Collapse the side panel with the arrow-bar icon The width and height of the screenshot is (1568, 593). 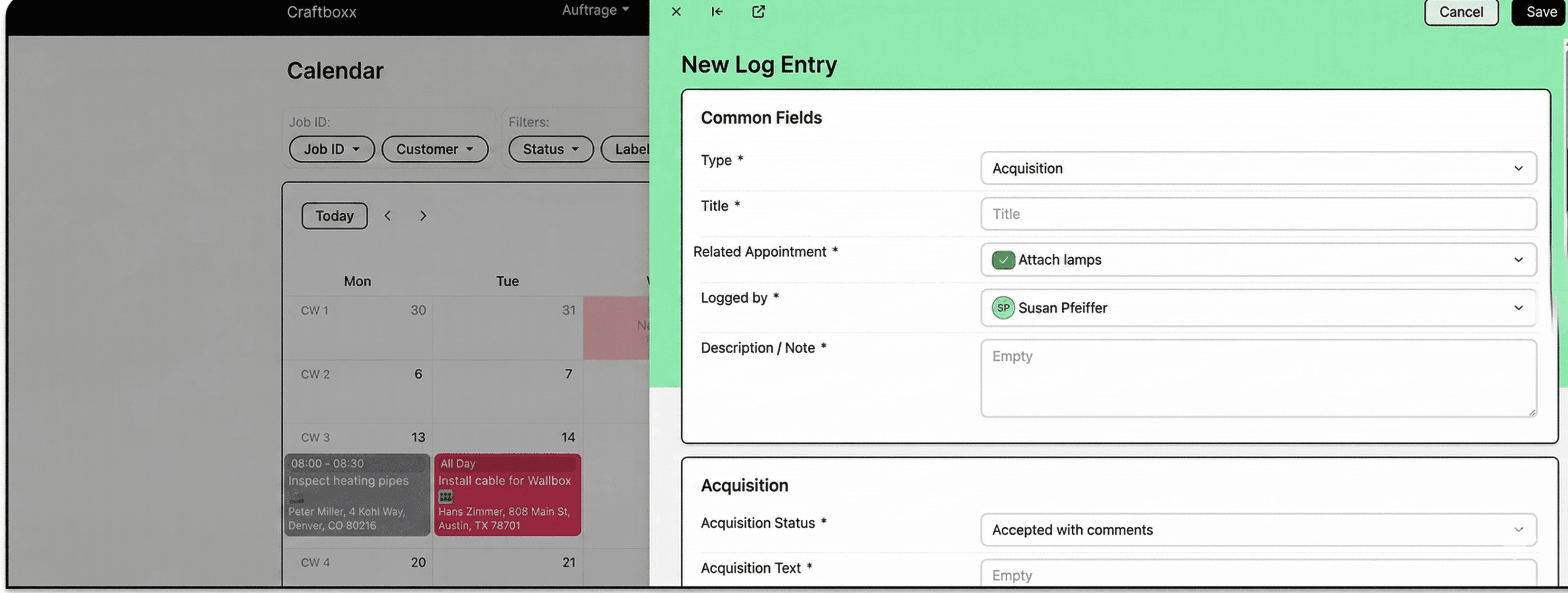click(x=717, y=11)
